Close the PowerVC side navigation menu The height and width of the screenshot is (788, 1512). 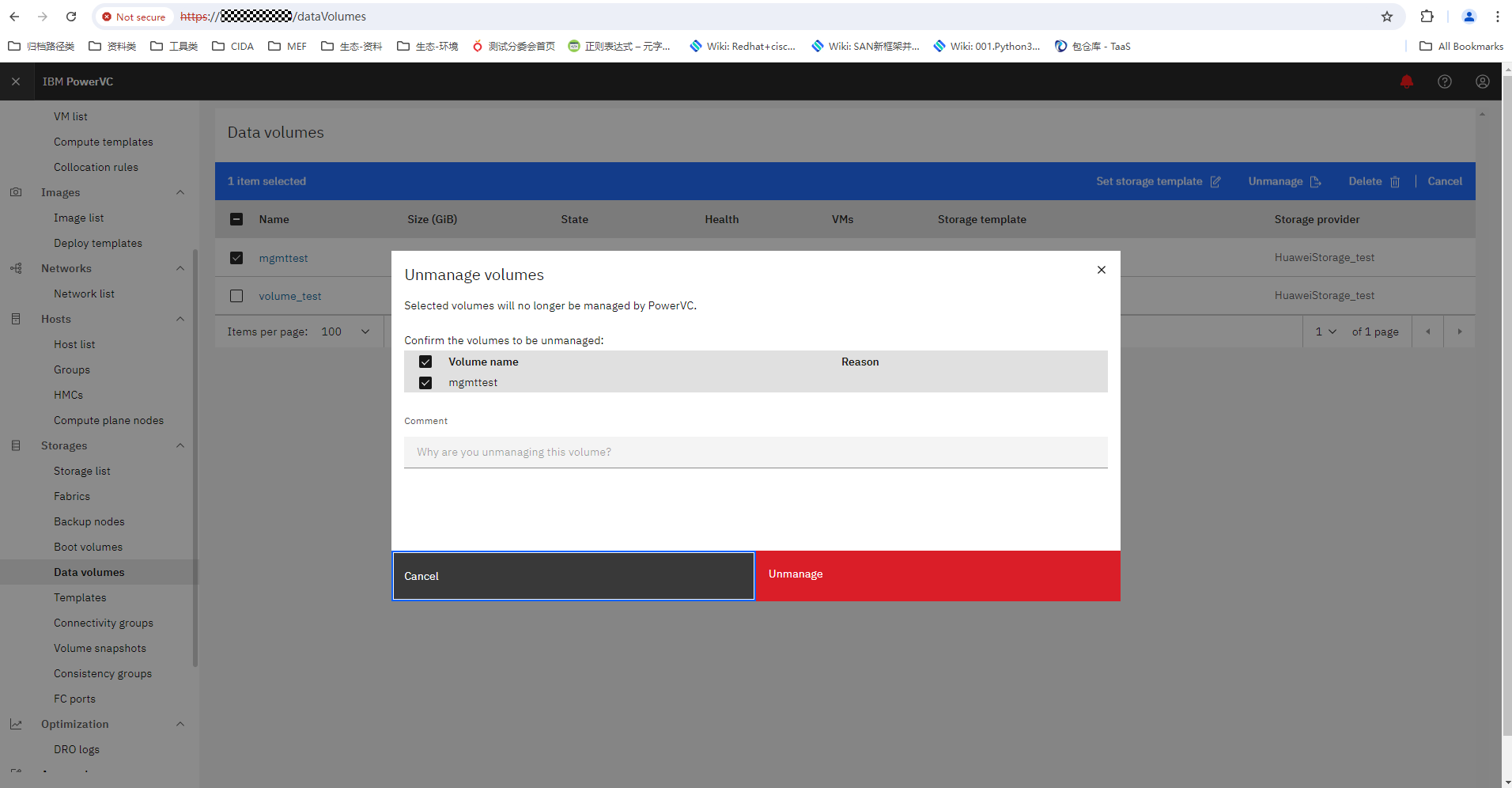[16, 81]
